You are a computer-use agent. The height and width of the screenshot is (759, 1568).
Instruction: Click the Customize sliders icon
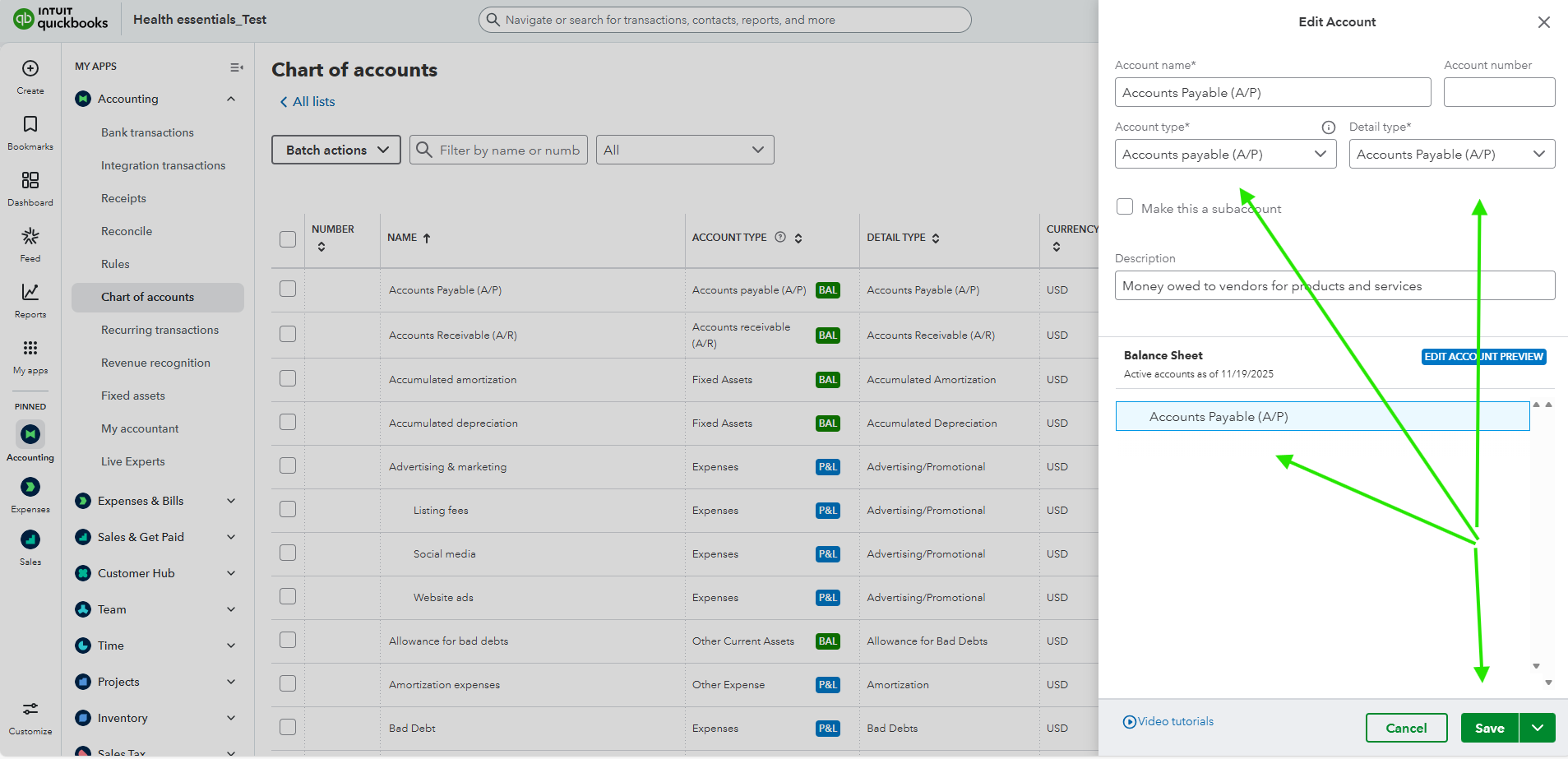click(x=30, y=709)
